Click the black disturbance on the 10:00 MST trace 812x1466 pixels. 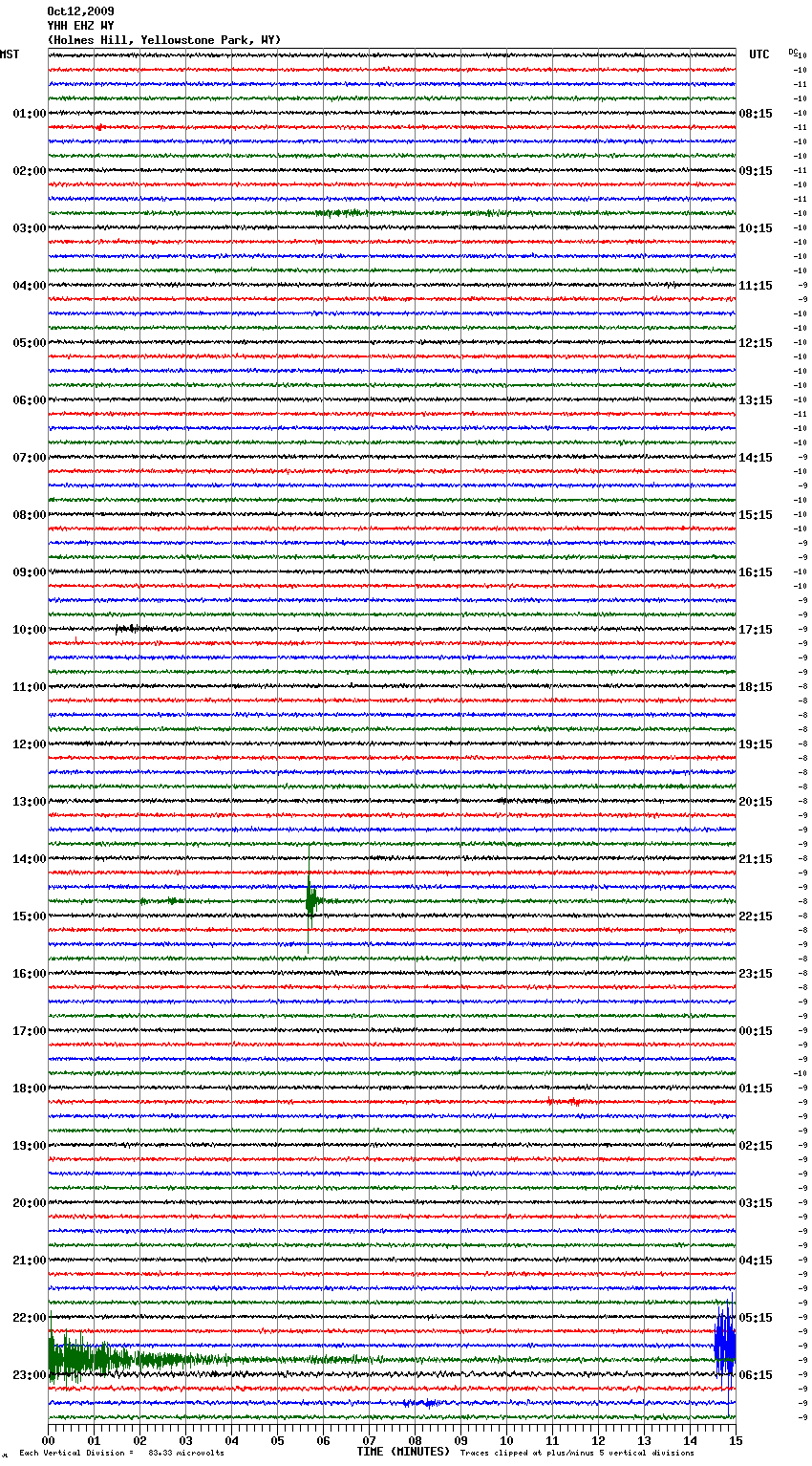coord(134,629)
